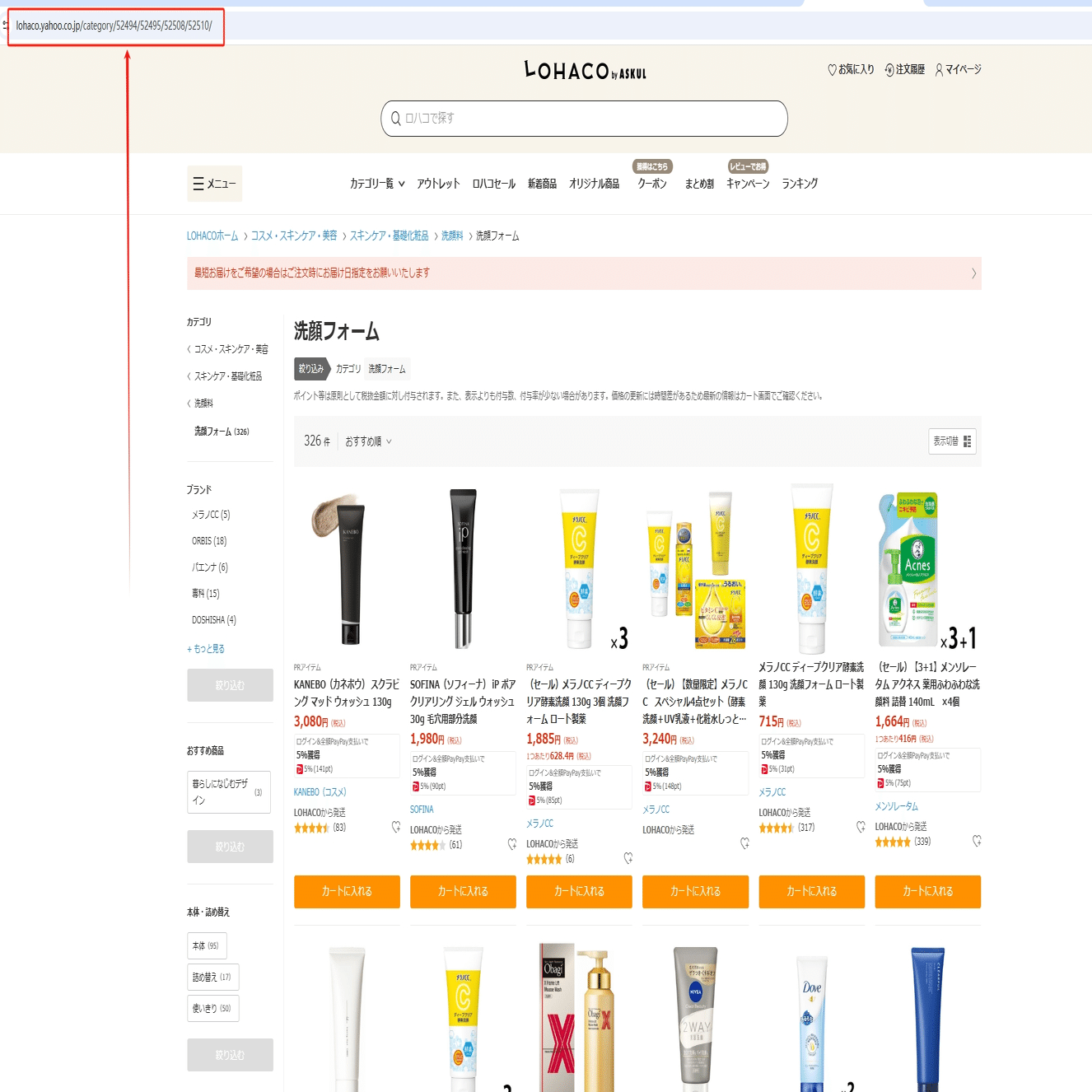Expand brand list with +もっと見る
1092x1092 pixels.
(x=206, y=649)
